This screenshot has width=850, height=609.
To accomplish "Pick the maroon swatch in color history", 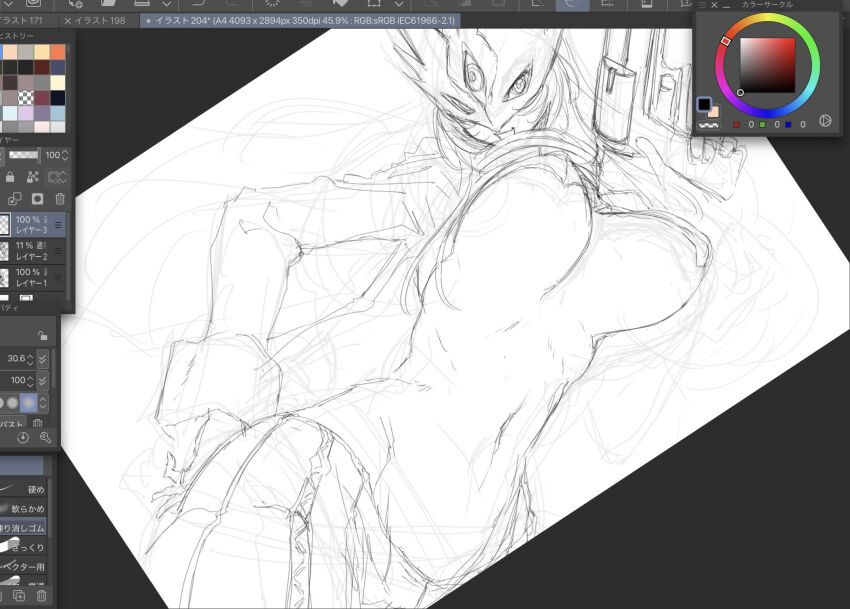I will tap(42, 98).
